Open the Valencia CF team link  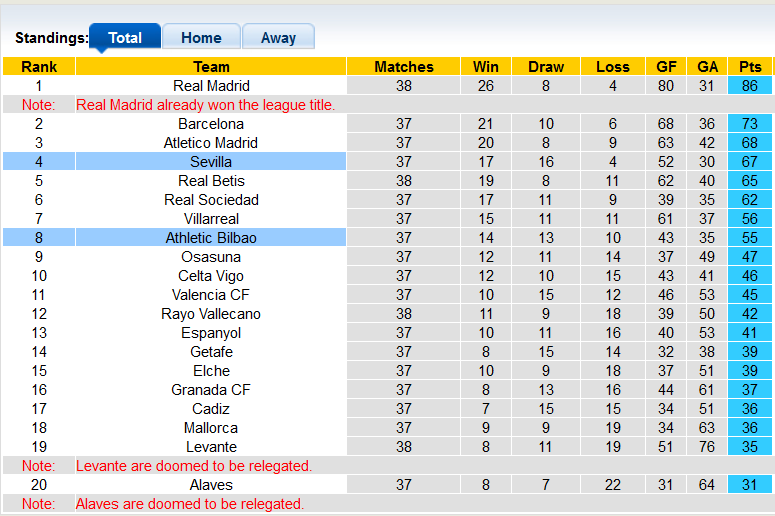pyautogui.click(x=211, y=295)
